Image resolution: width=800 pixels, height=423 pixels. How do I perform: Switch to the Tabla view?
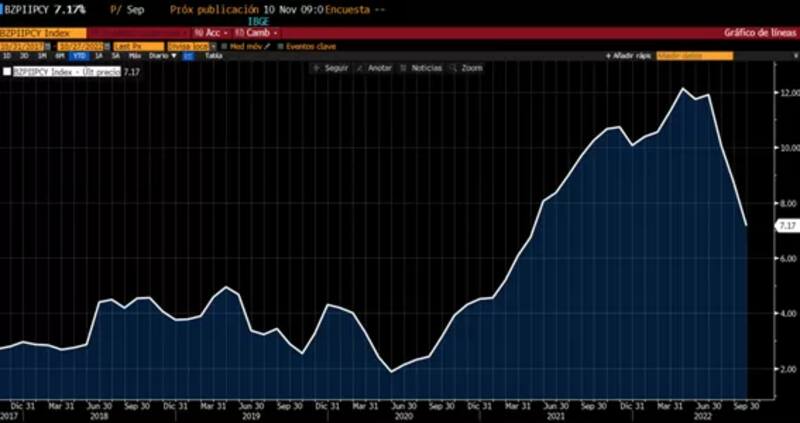coord(213,56)
